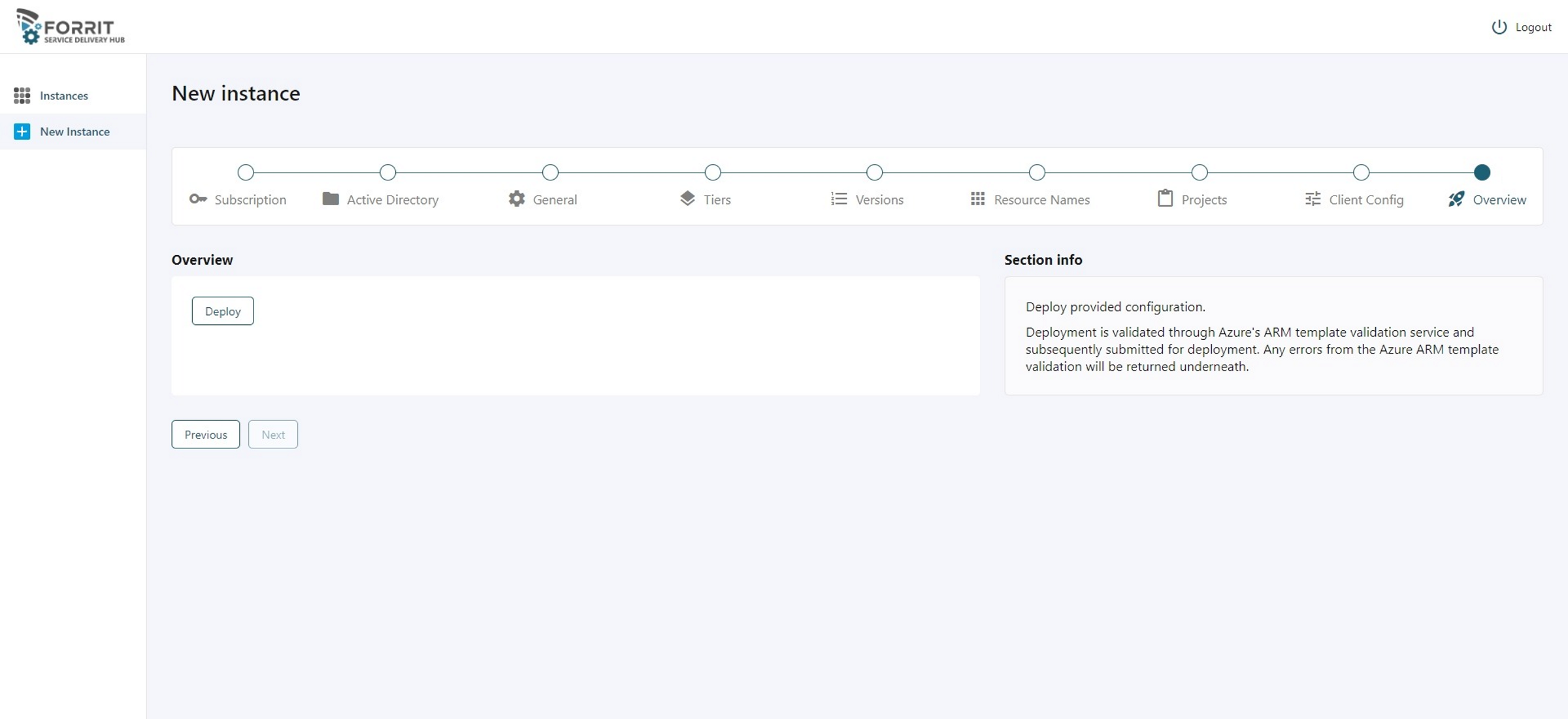Click the Tiers layers icon

[687, 198]
